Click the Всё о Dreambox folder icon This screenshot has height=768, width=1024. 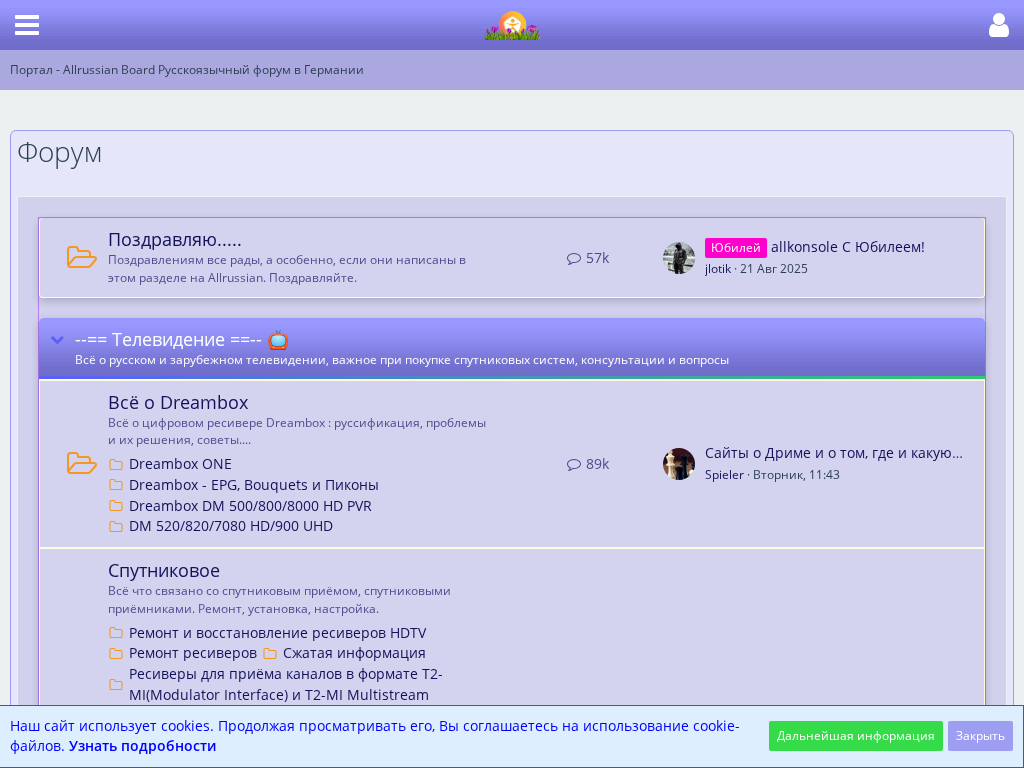[81, 463]
